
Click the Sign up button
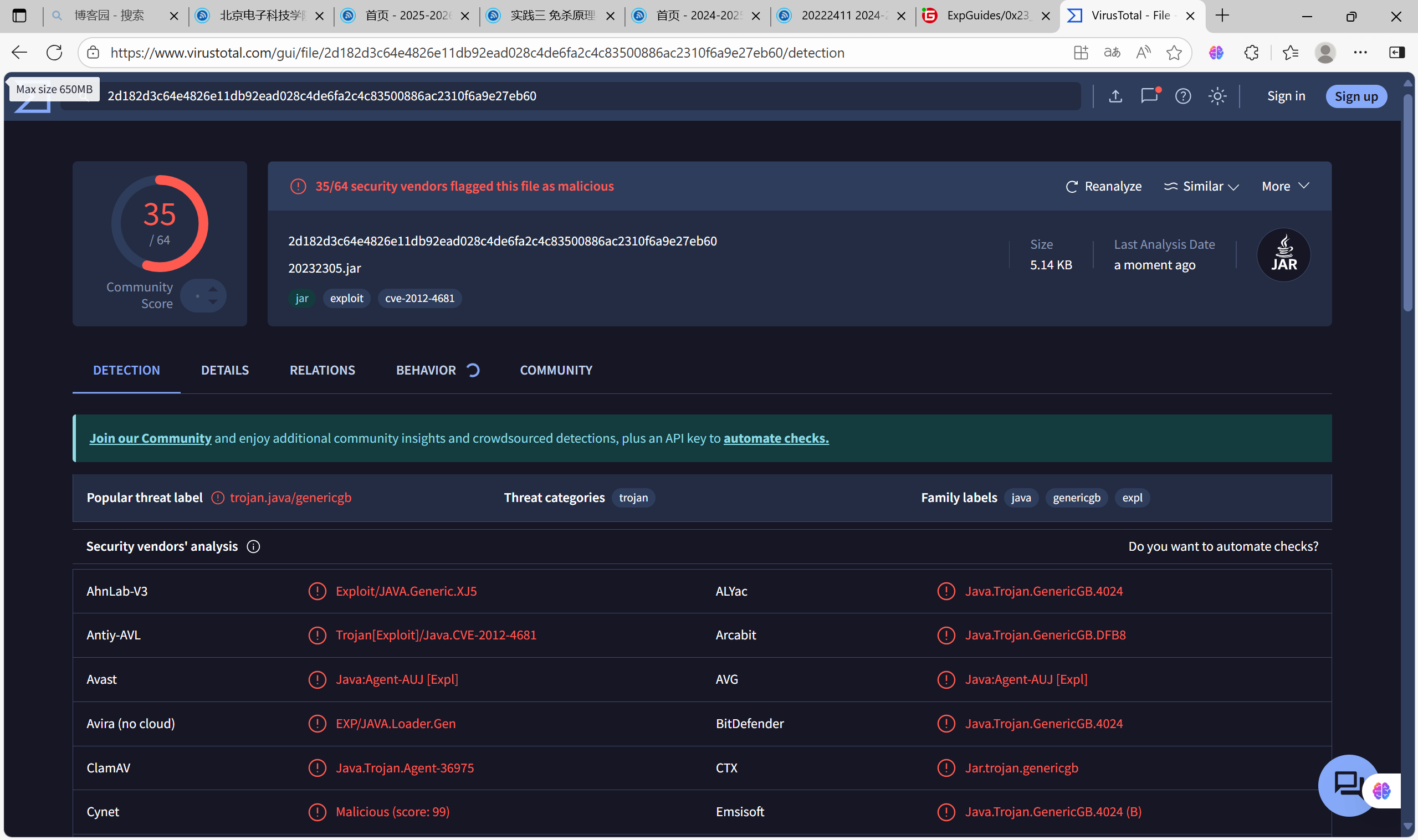(1356, 96)
